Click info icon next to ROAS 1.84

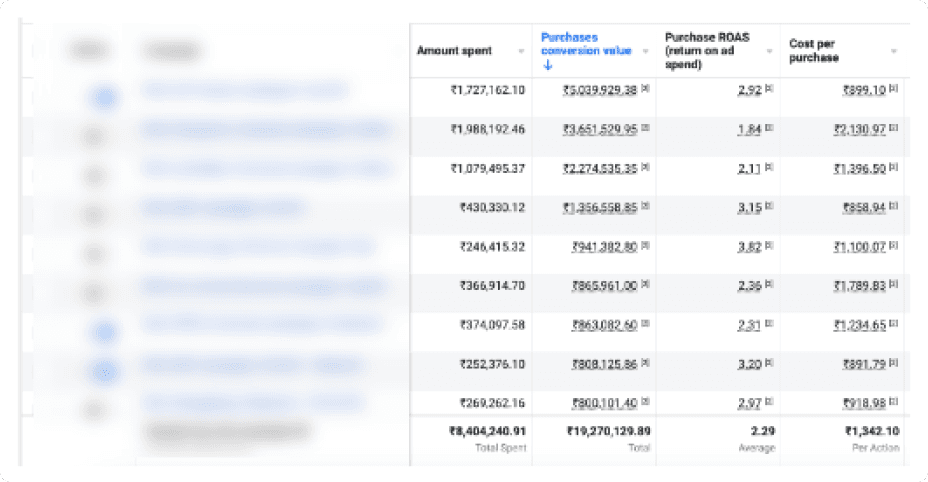point(769,127)
